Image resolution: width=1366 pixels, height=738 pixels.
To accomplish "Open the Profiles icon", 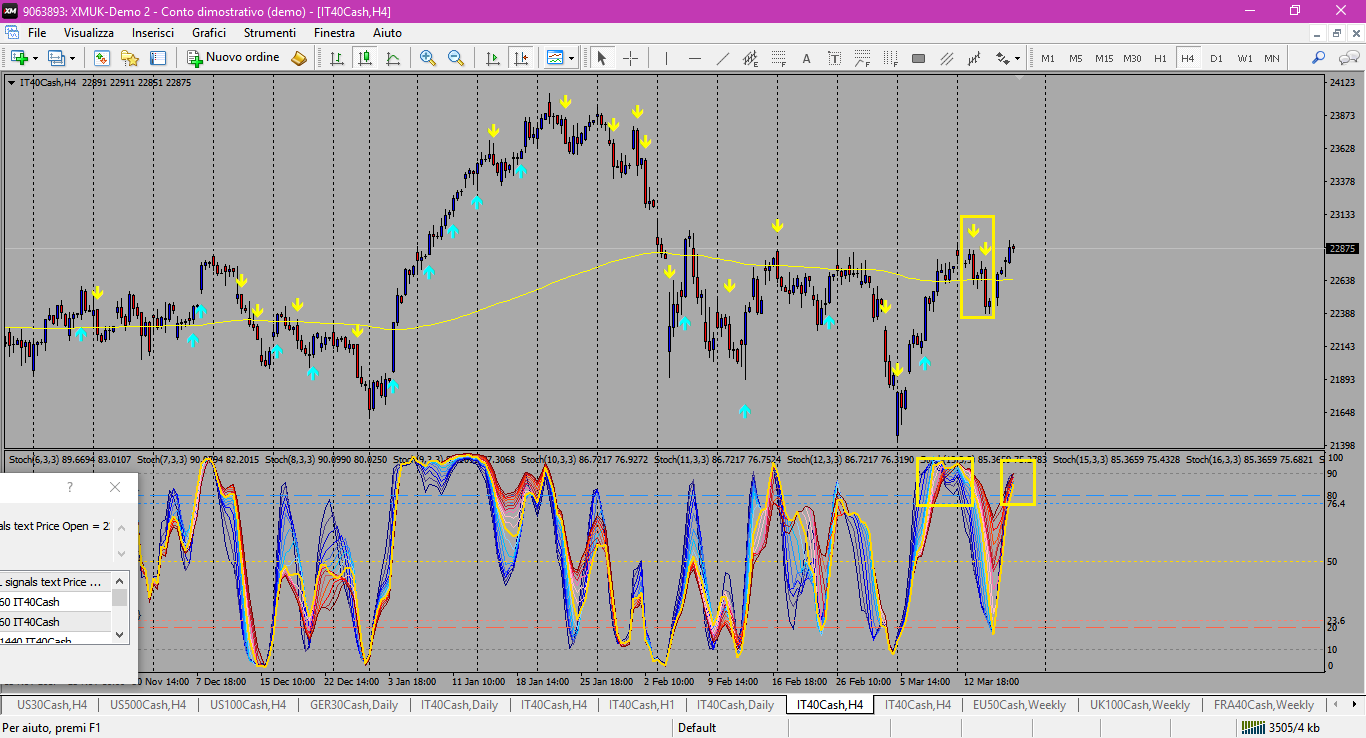I will [56, 58].
